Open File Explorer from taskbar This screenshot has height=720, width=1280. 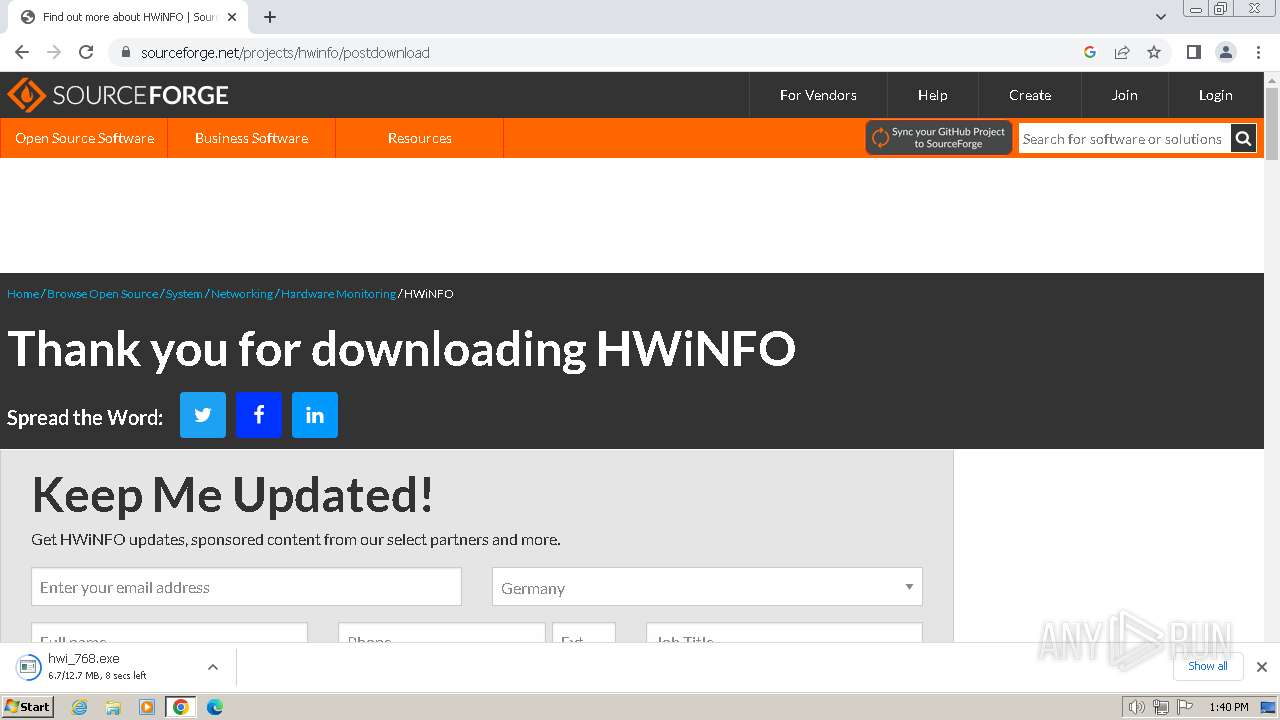click(x=113, y=707)
